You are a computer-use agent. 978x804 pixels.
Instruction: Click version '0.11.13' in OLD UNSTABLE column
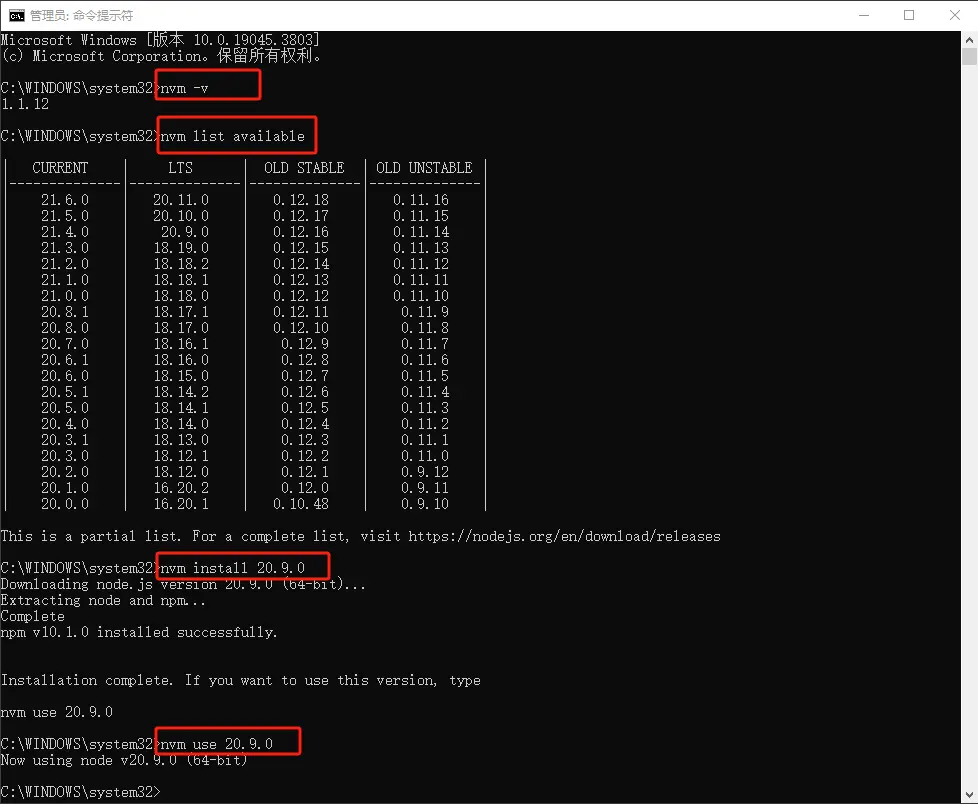[421, 248]
